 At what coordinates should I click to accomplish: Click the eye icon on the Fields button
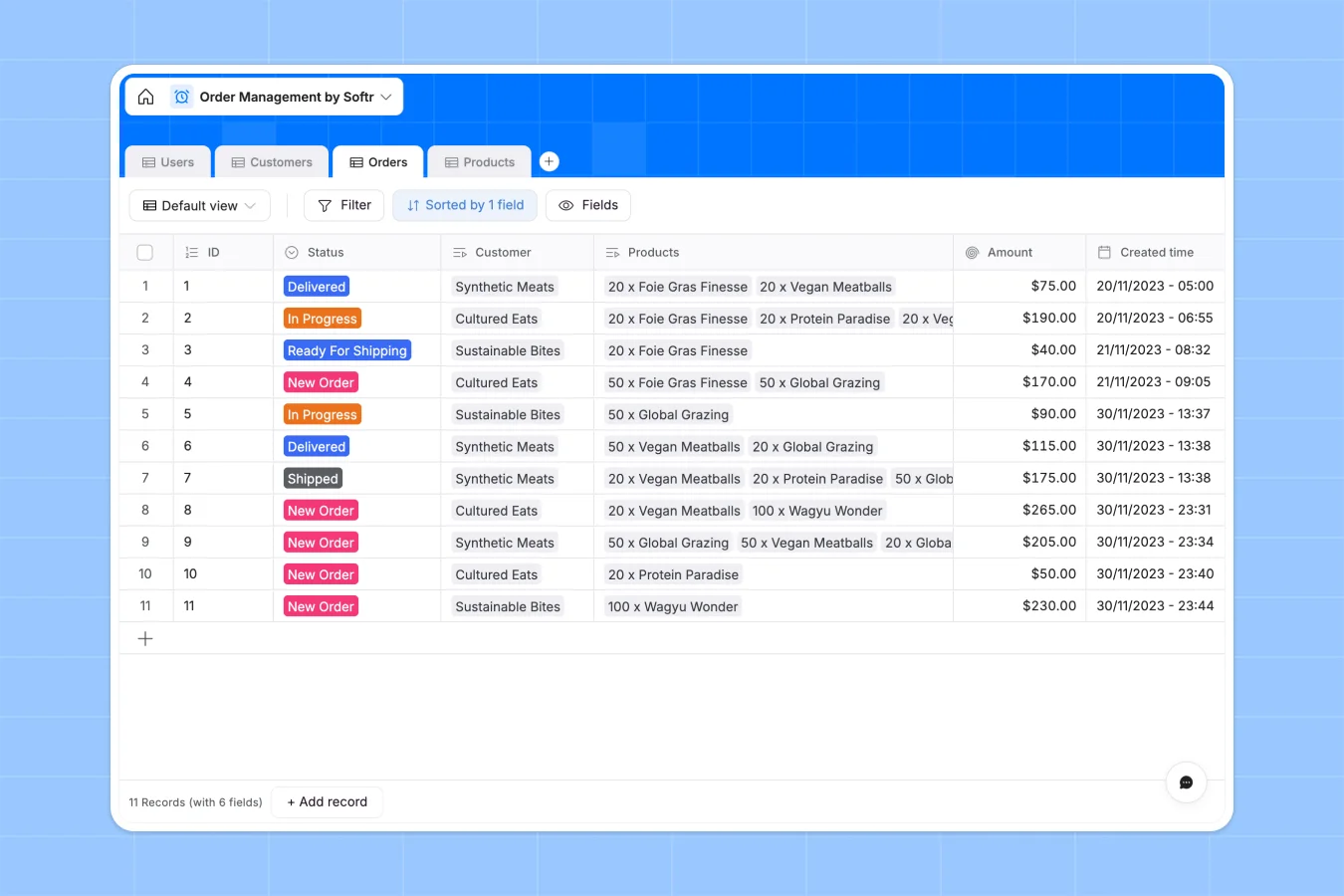tap(564, 205)
